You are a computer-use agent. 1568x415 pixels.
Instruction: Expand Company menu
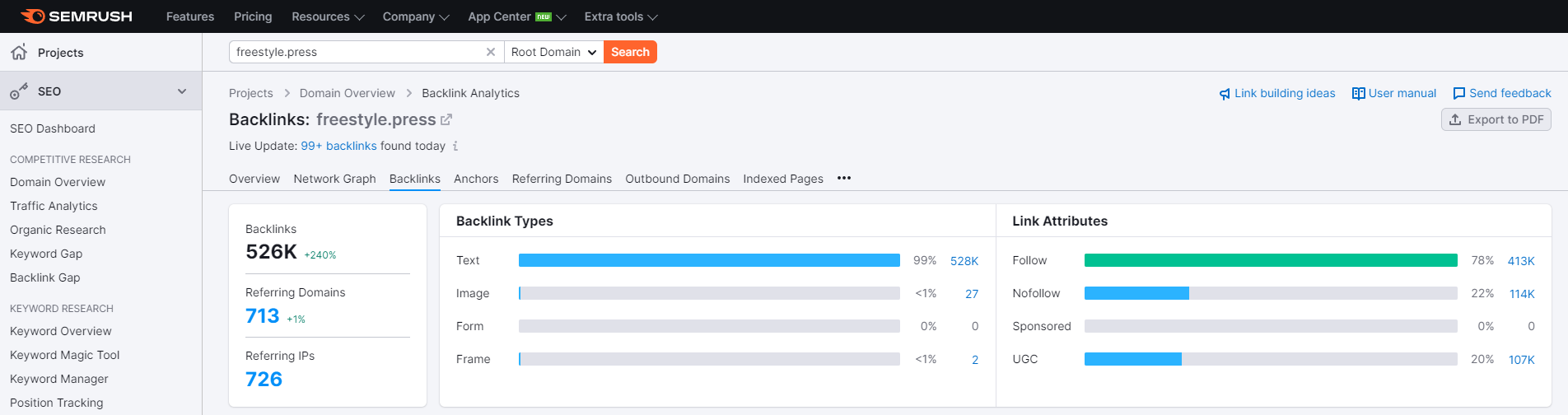(416, 16)
